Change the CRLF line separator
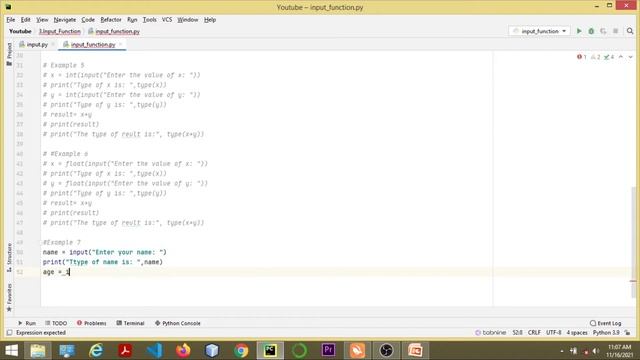 coord(534,333)
